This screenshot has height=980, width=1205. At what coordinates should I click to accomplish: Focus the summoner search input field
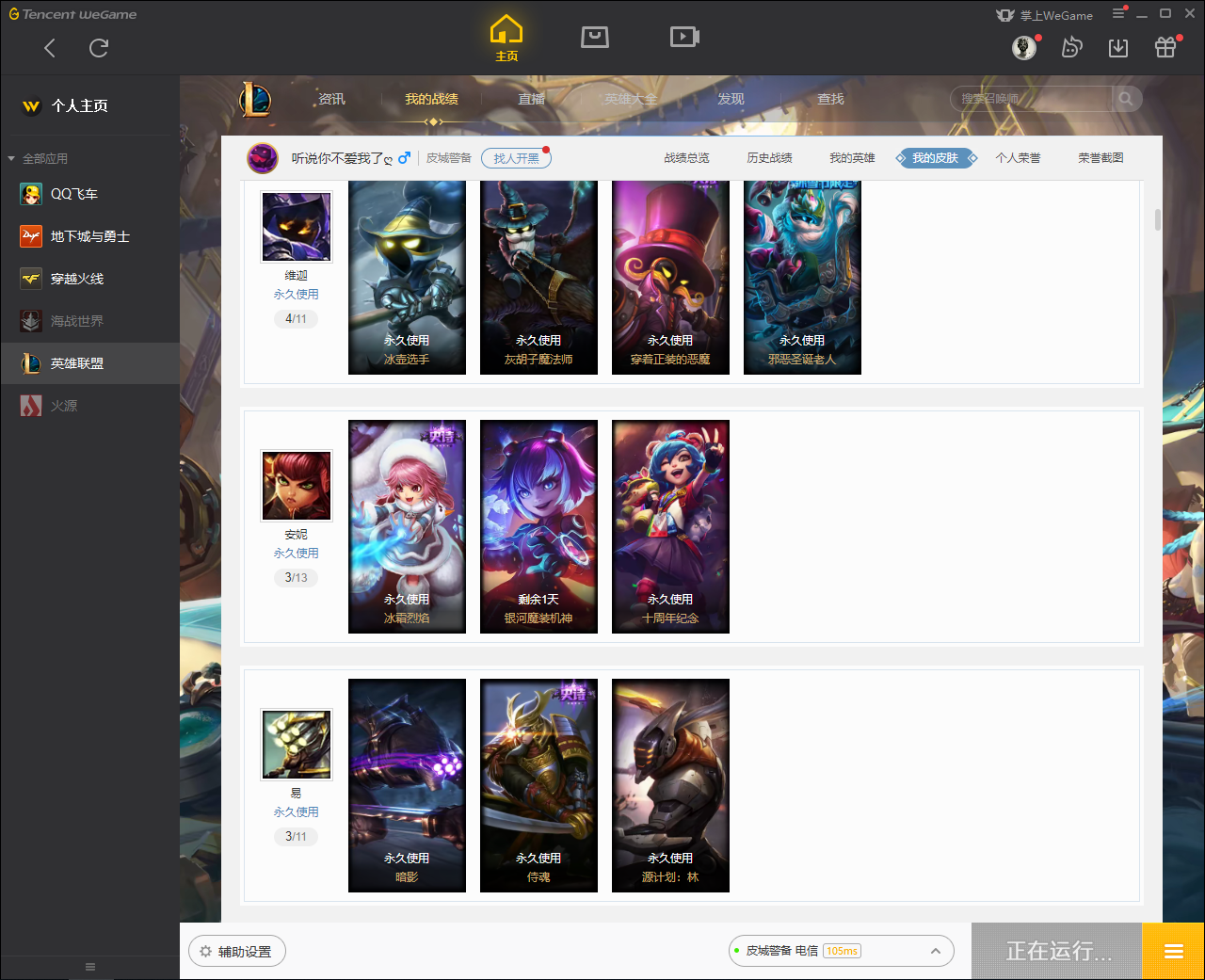click(1032, 99)
